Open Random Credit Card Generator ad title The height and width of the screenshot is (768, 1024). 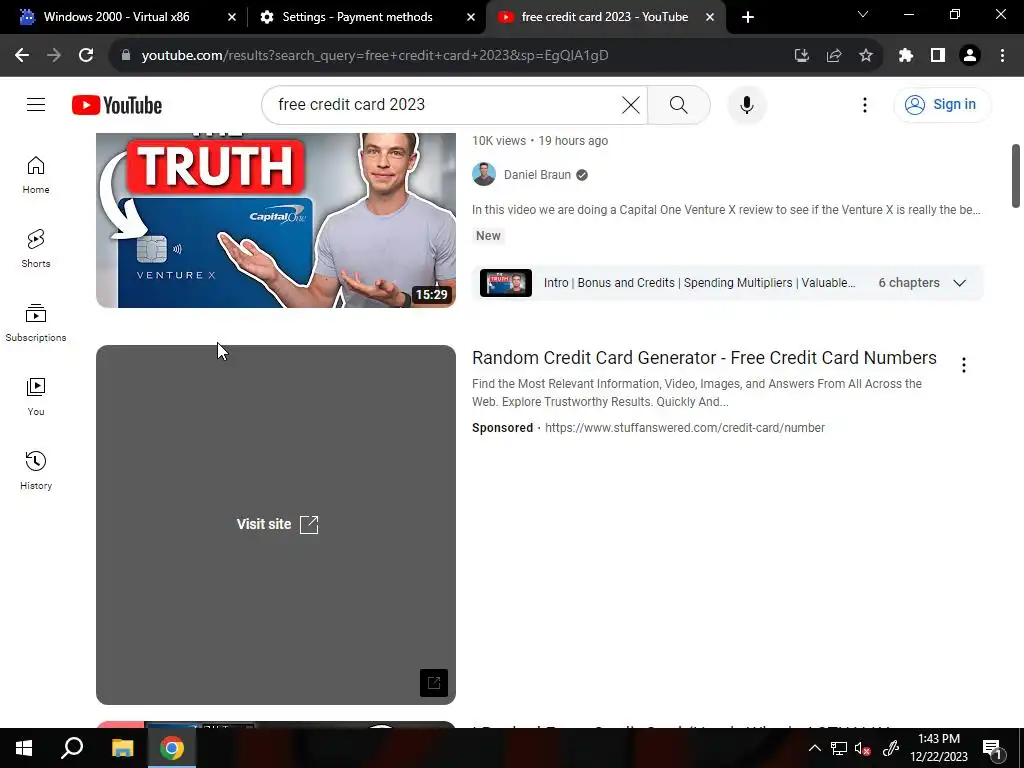(x=704, y=358)
